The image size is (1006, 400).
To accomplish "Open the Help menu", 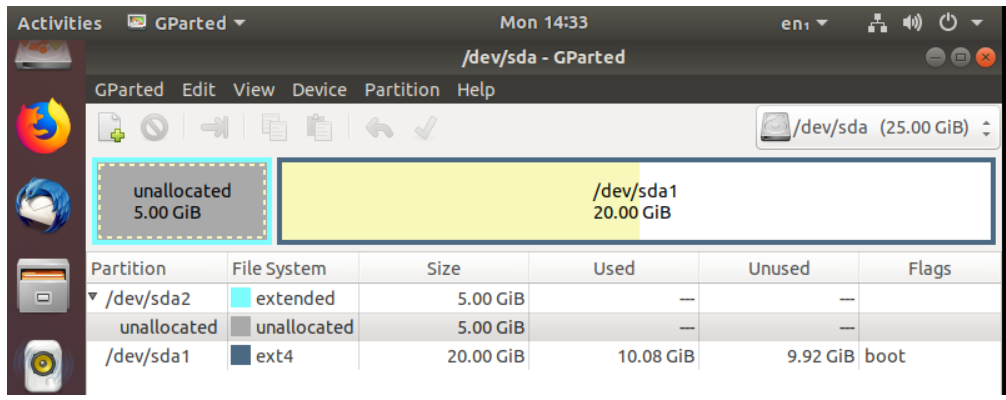I will (476, 90).
